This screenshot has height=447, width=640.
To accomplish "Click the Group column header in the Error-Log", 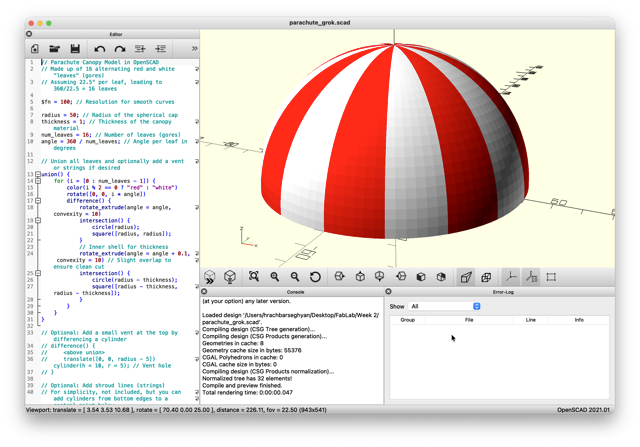I will click(x=408, y=320).
